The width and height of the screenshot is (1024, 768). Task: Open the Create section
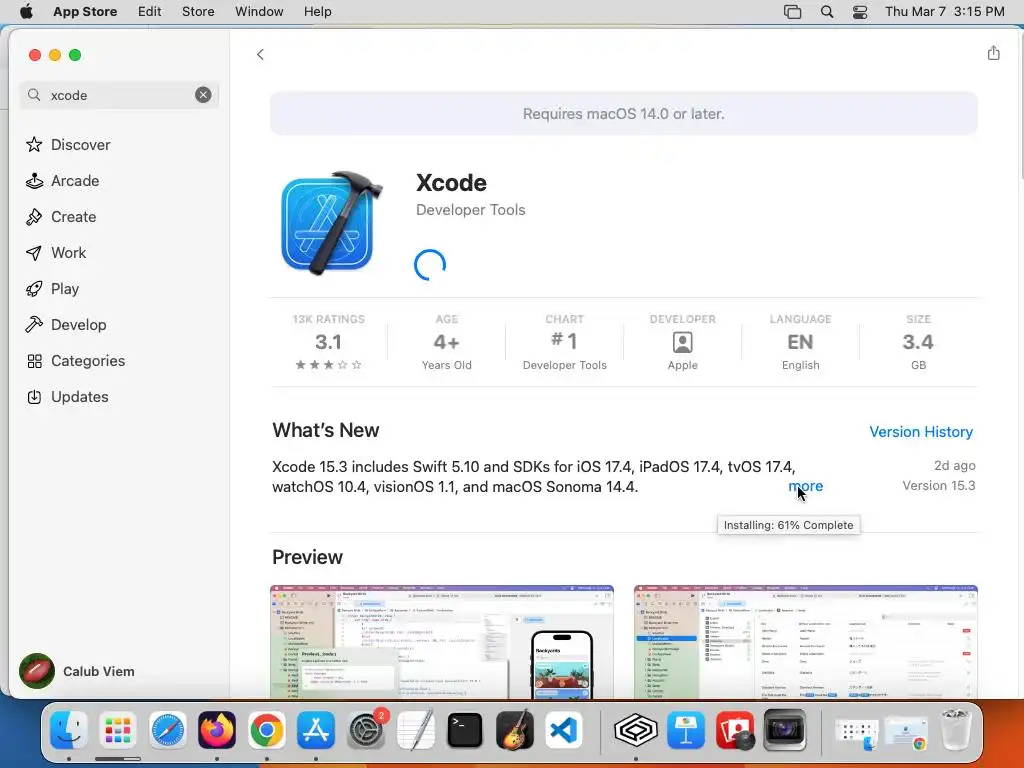pyautogui.click(x=61, y=217)
